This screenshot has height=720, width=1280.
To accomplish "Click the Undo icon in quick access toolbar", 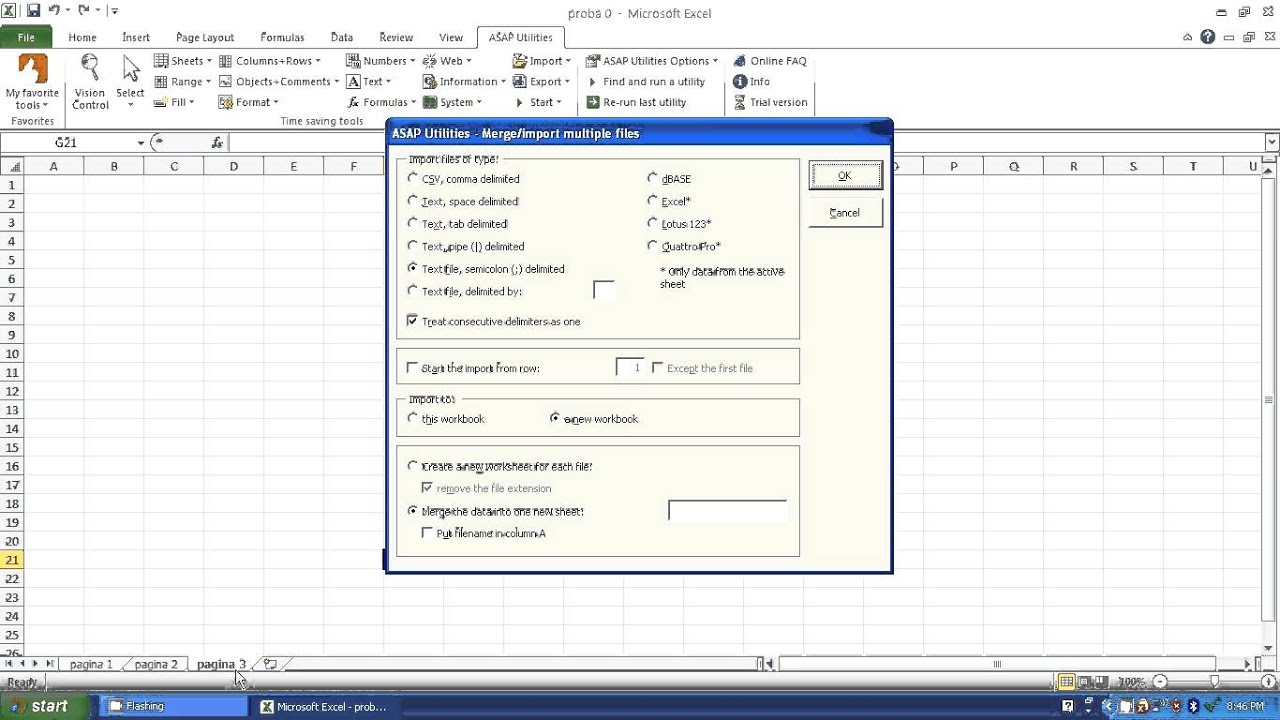I will [x=52, y=11].
